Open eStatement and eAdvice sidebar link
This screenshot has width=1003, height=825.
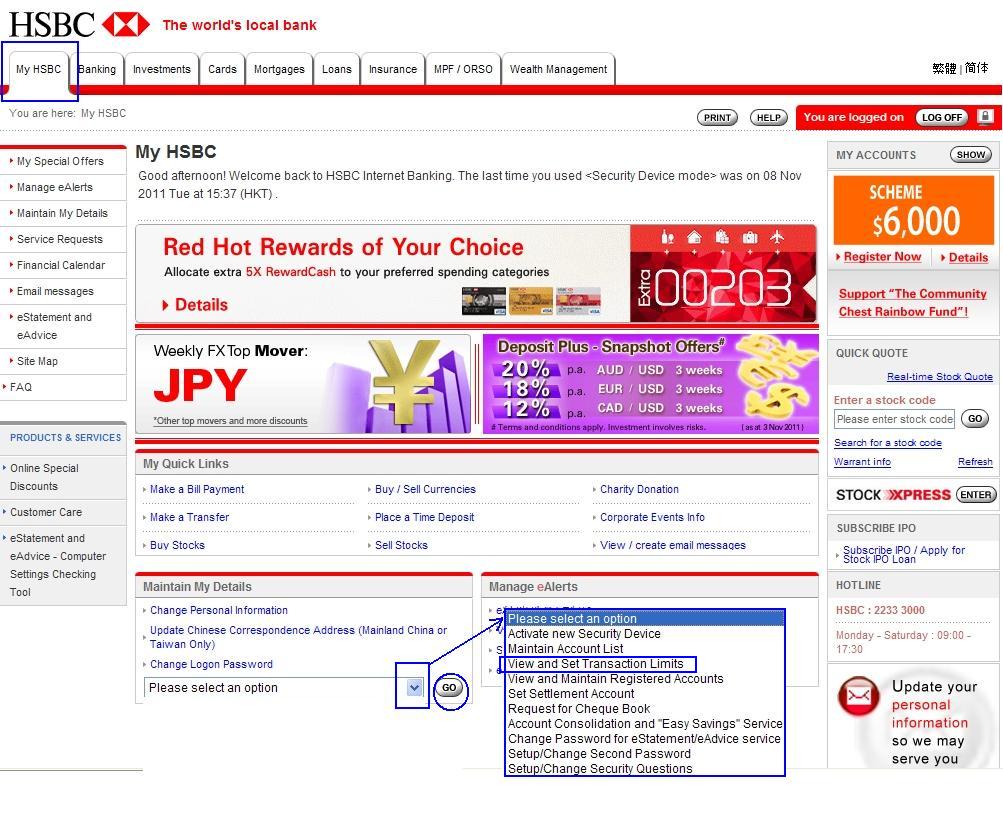coord(54,326)
